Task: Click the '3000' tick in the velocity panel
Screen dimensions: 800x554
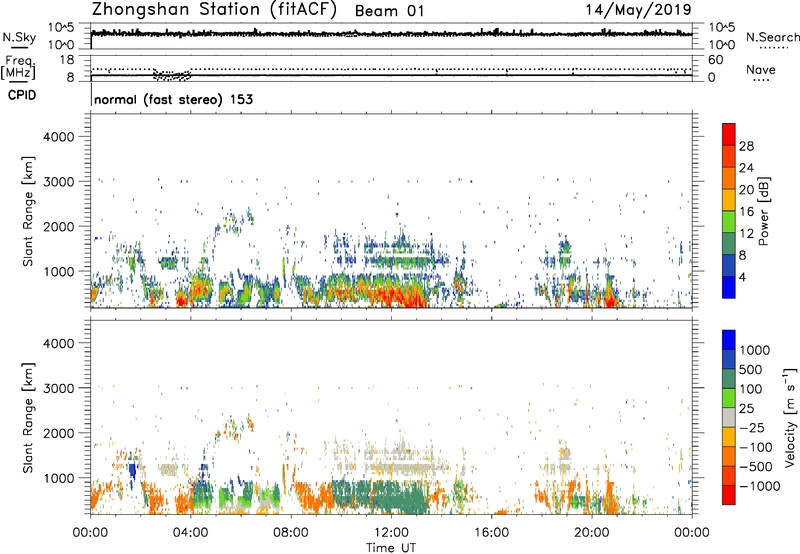Action: (x=58, y=388)
